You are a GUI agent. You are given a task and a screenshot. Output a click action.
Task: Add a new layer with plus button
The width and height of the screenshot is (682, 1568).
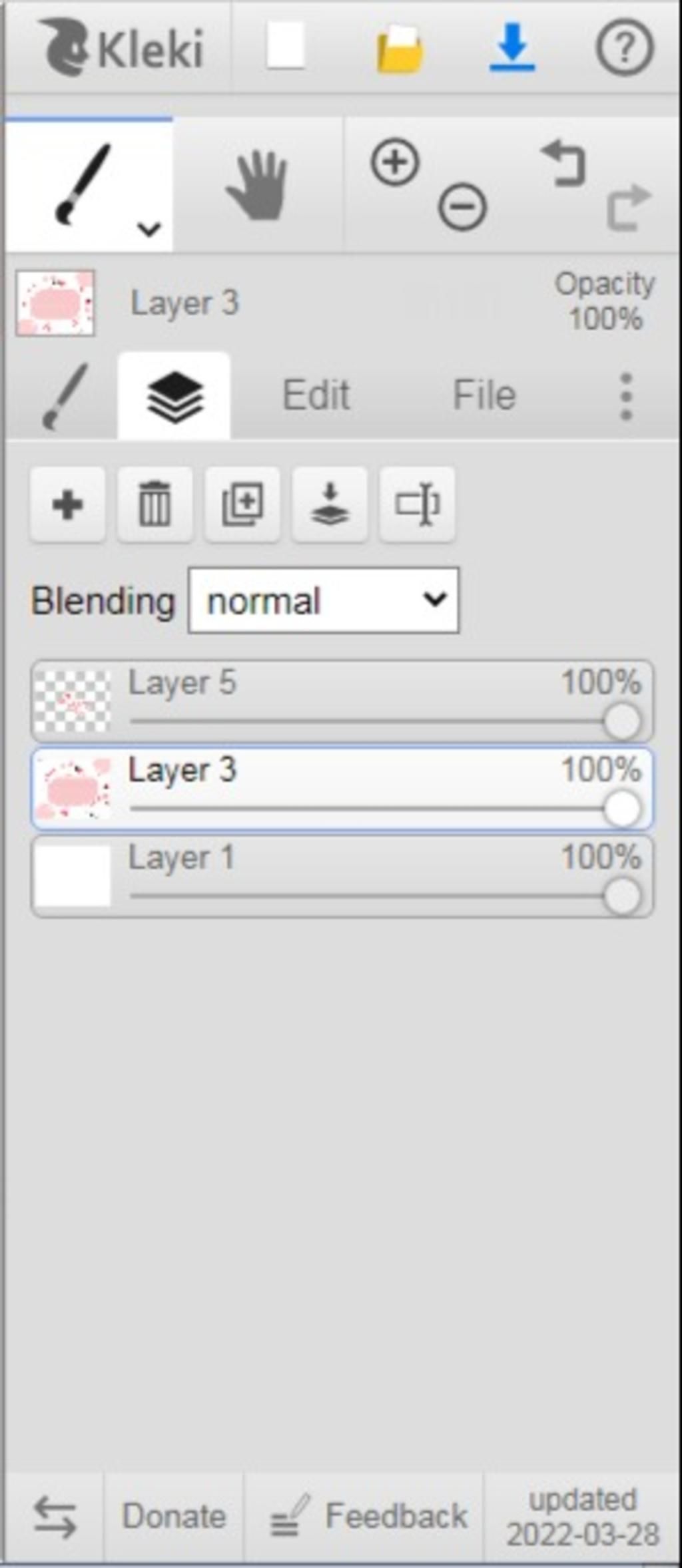[67, 504]
